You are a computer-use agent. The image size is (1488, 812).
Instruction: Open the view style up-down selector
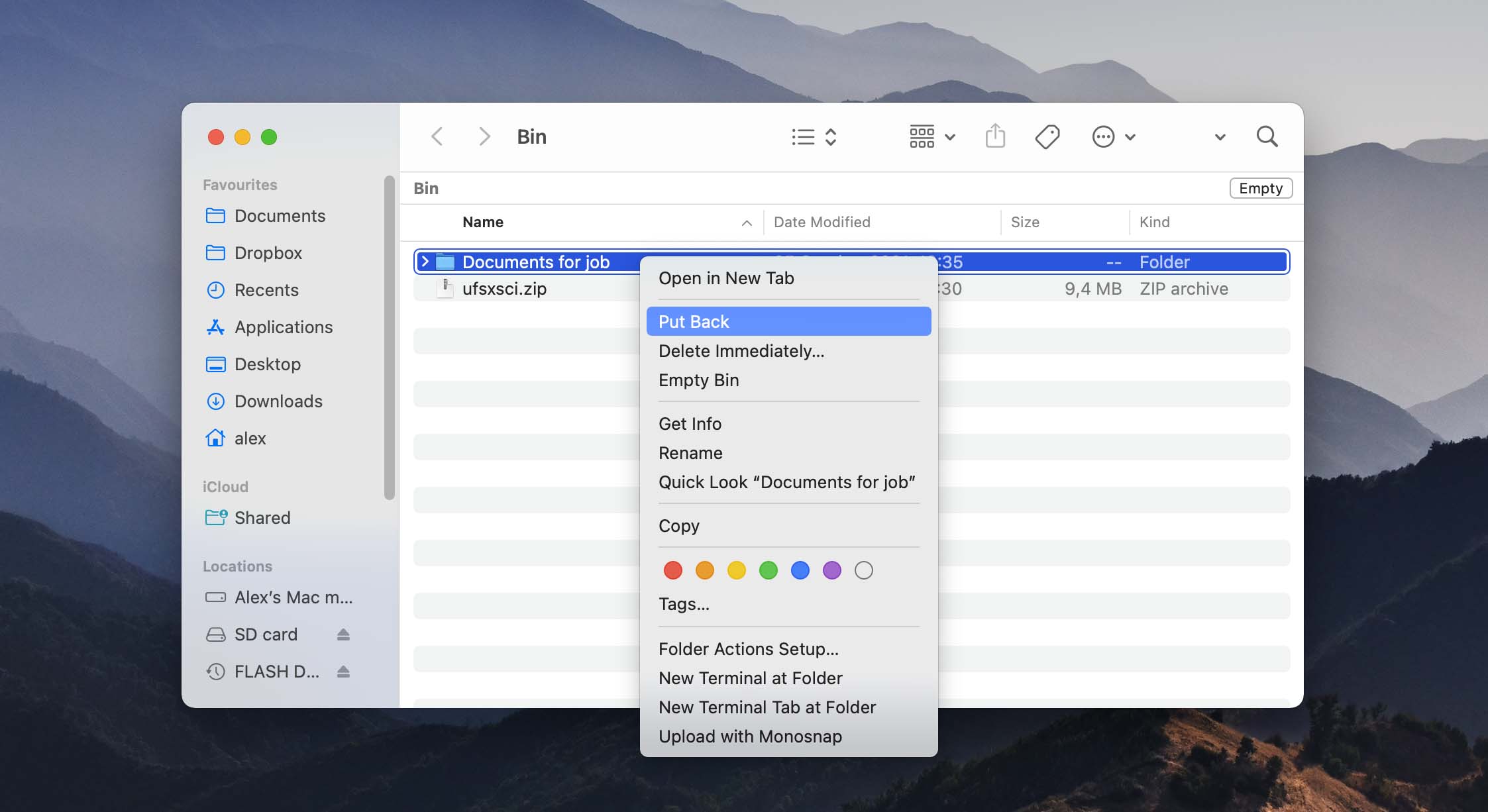(830, 137)
